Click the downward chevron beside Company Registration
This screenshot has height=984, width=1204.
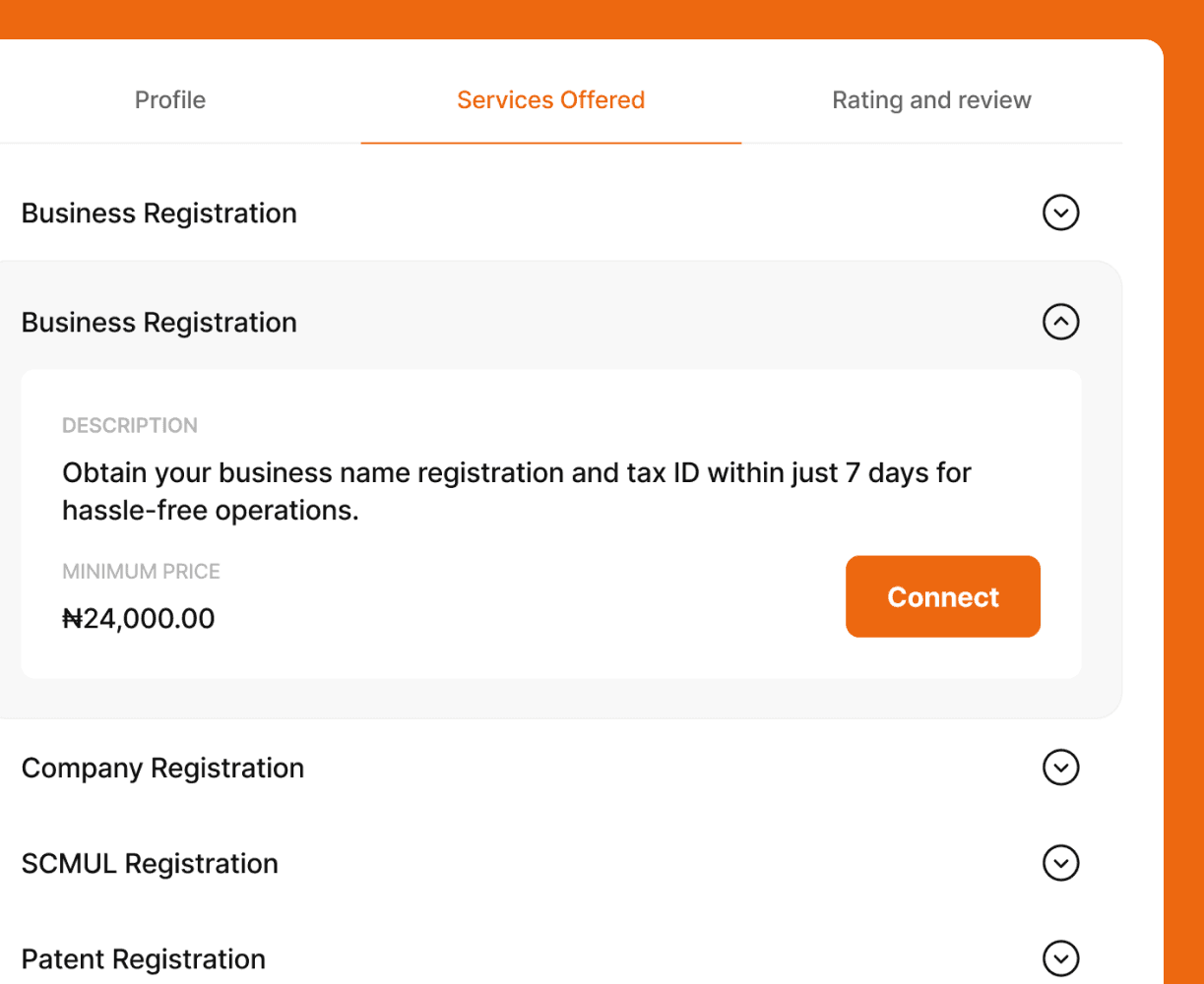[1060, 768]
